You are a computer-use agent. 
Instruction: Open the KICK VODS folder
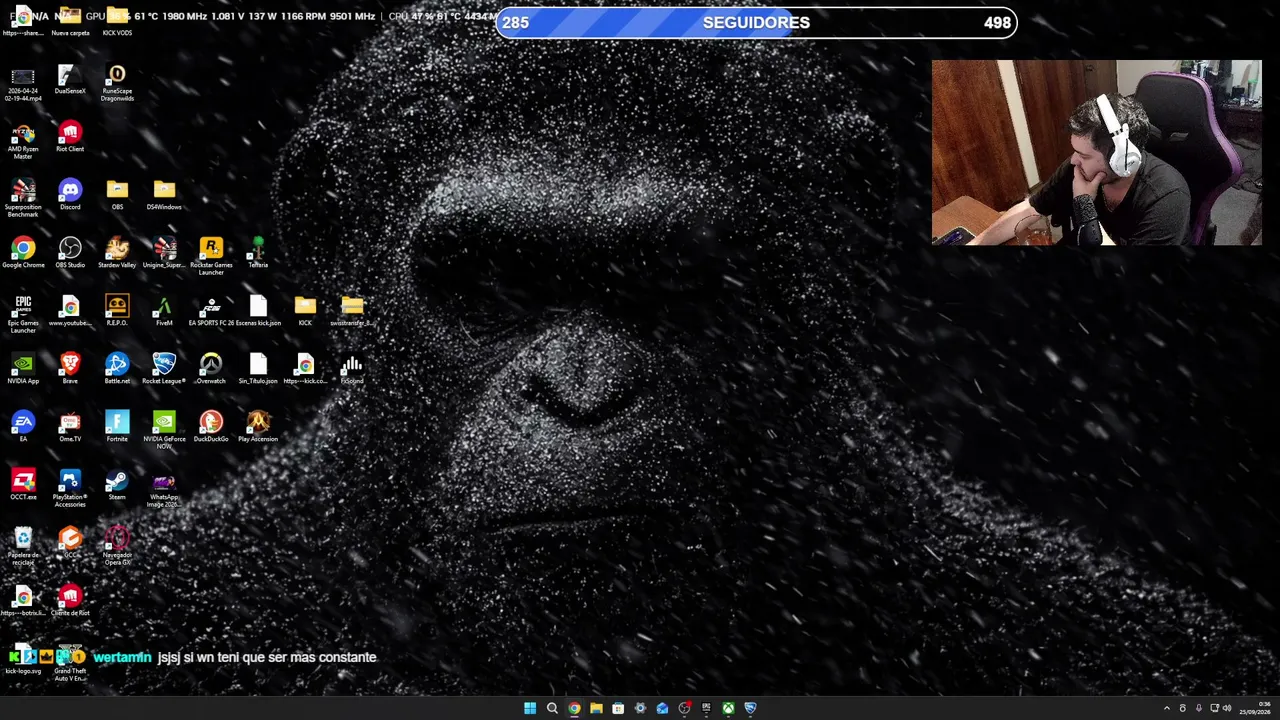(117, 21)
